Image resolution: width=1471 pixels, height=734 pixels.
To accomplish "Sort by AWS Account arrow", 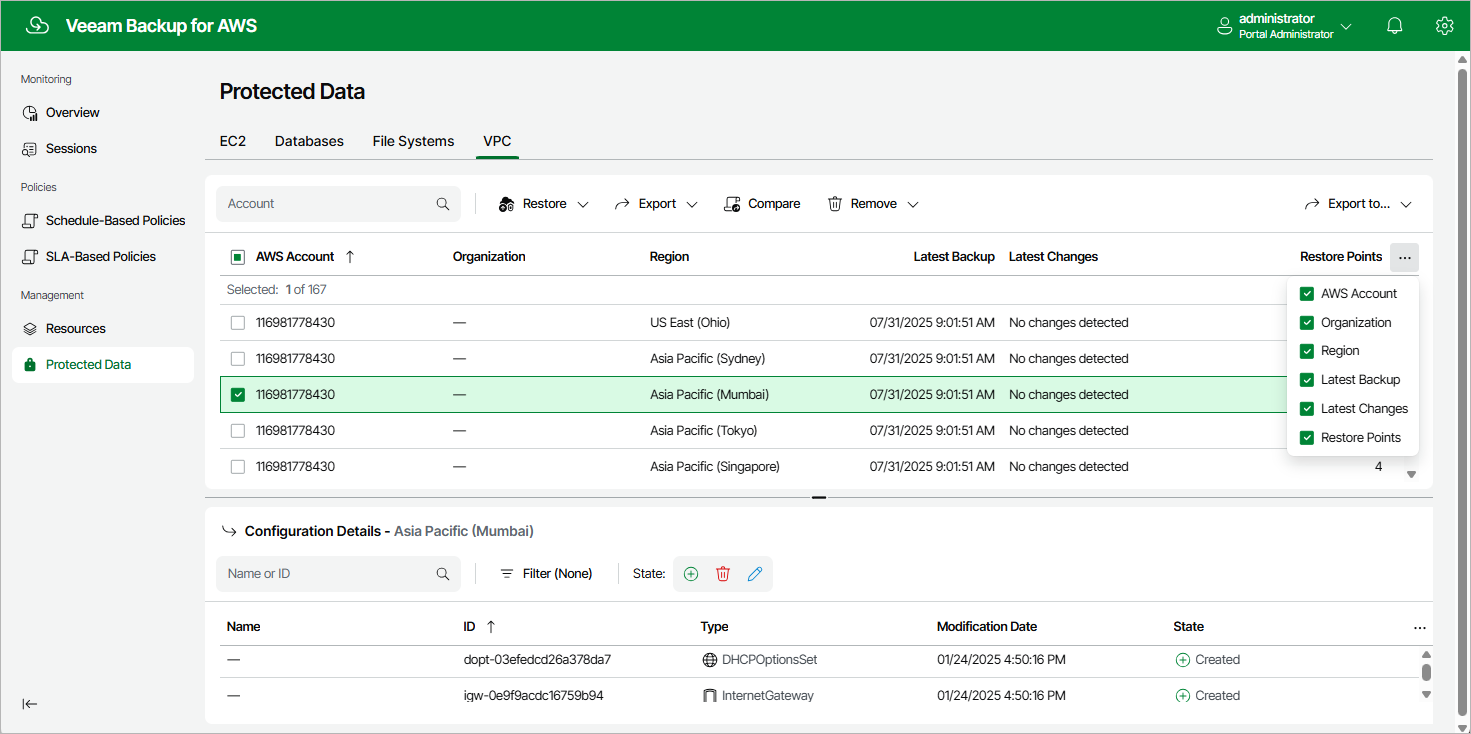I will tap(350, 257).
